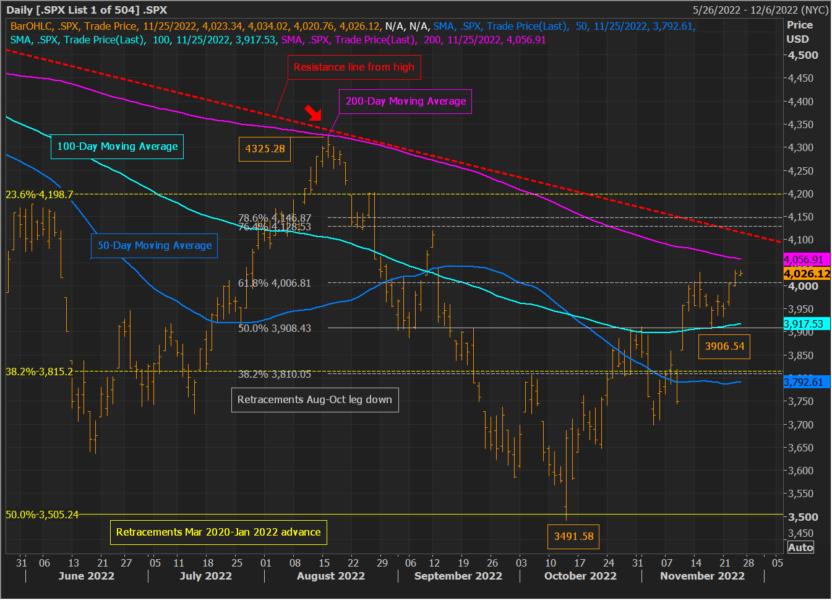832x600 pixels.
Task: Select the 3491.58 low price annotation
Action: pos(574,536)
